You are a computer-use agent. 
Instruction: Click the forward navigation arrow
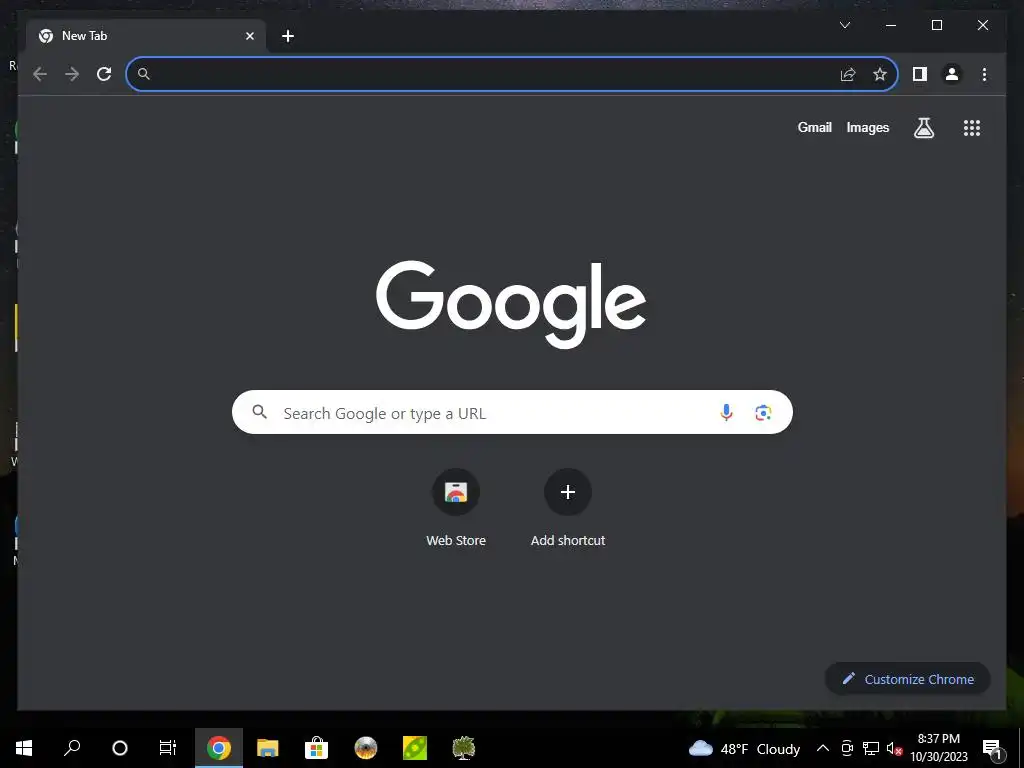72,74
